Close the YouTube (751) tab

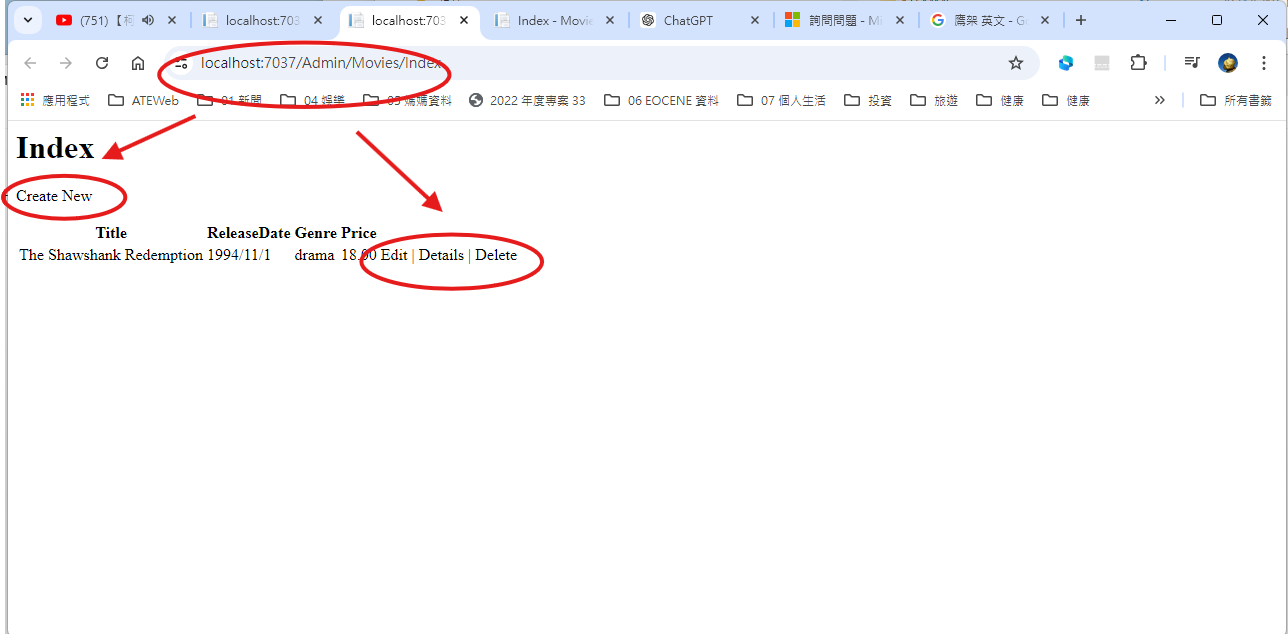[x=172, y=20]
